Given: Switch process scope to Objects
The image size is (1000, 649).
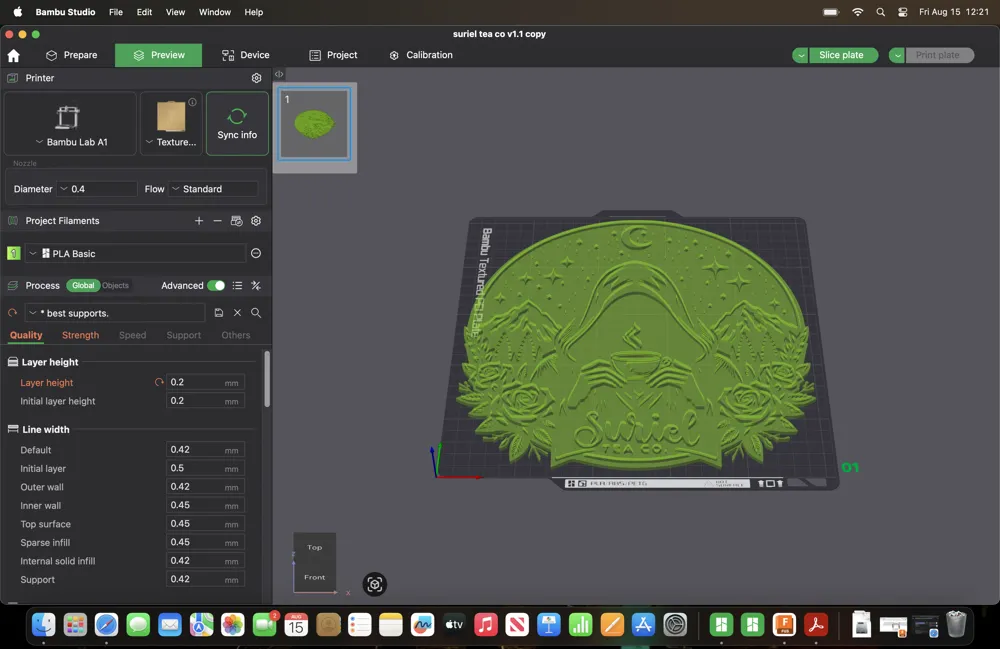Looking at the screenshot, I should coord(115,286).
